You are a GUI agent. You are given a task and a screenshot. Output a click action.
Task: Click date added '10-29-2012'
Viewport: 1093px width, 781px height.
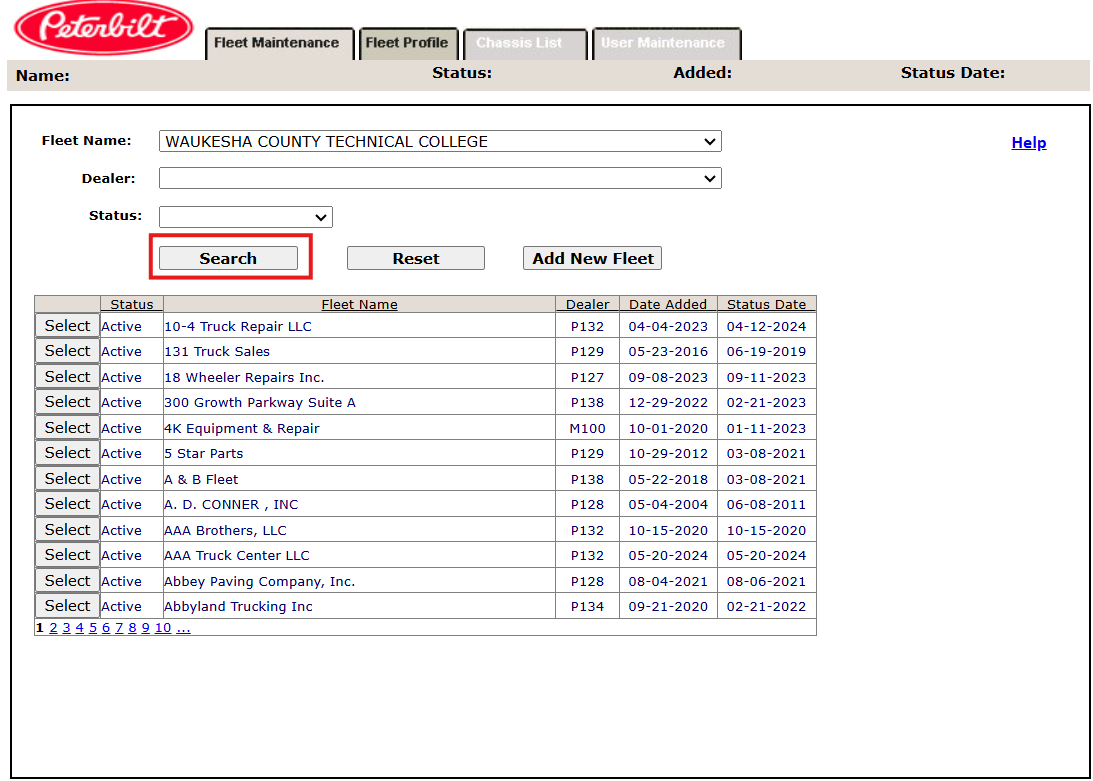(668, 454)
